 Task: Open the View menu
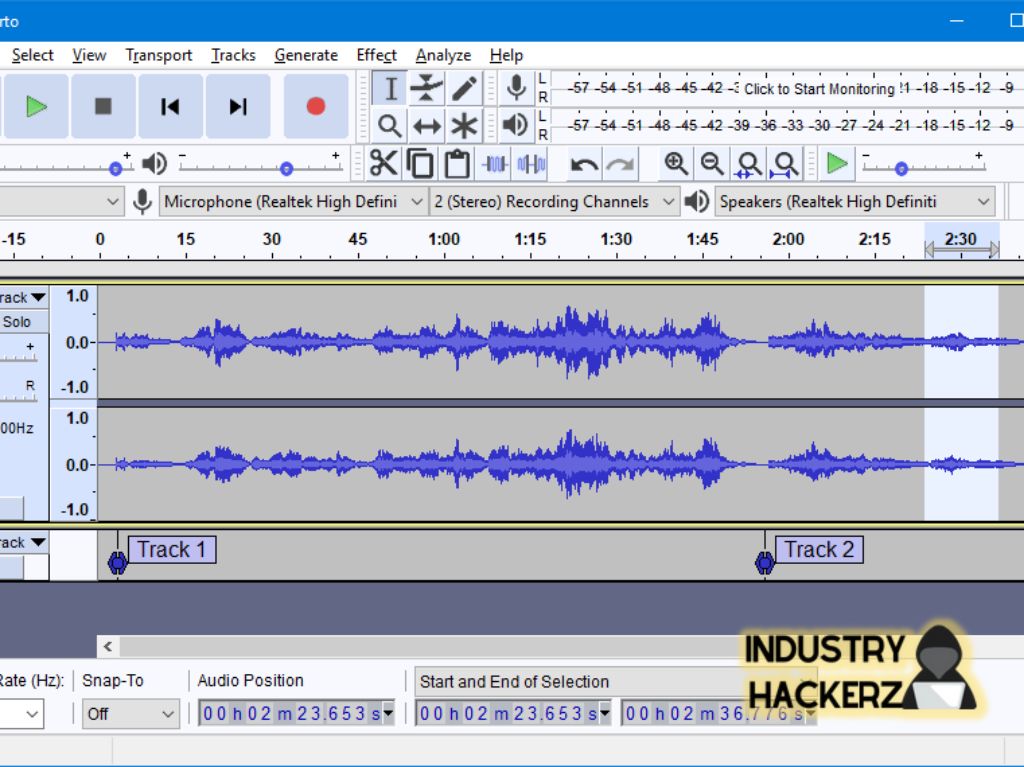coord(89,56)
